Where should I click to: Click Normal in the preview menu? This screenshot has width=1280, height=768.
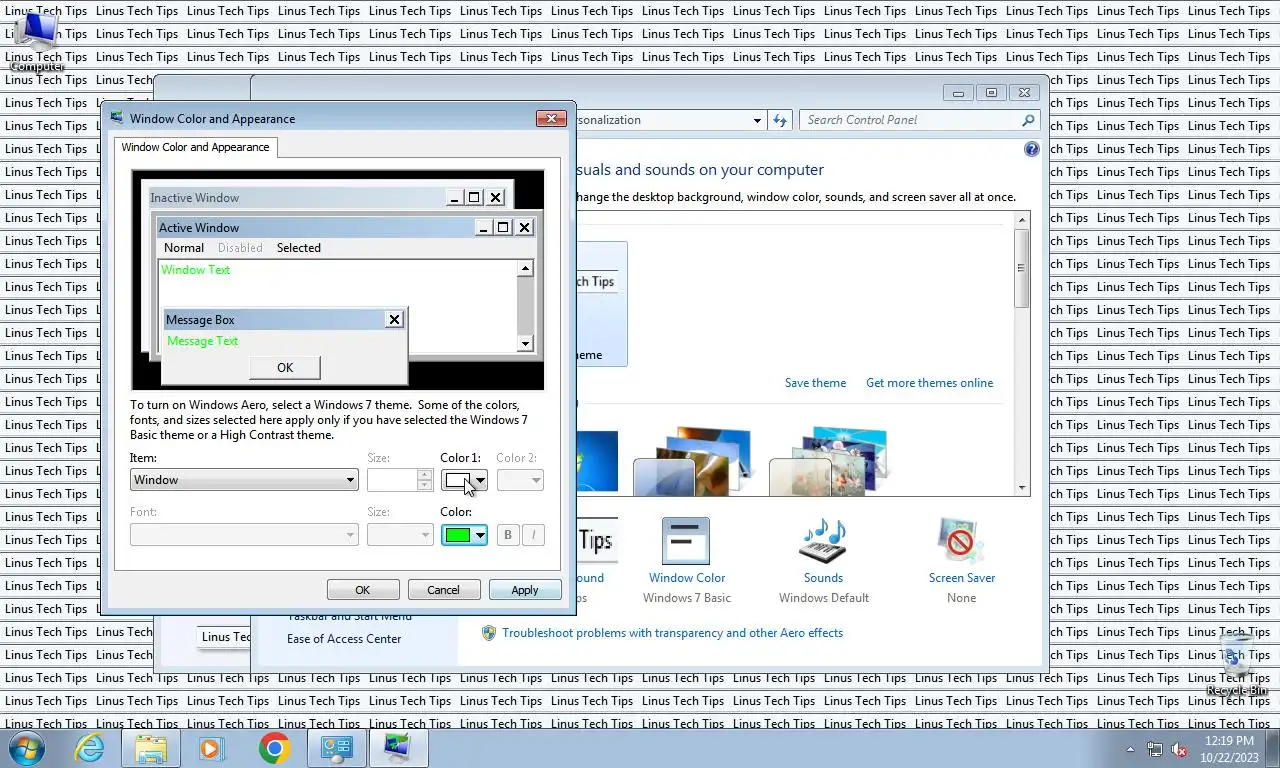184,248
